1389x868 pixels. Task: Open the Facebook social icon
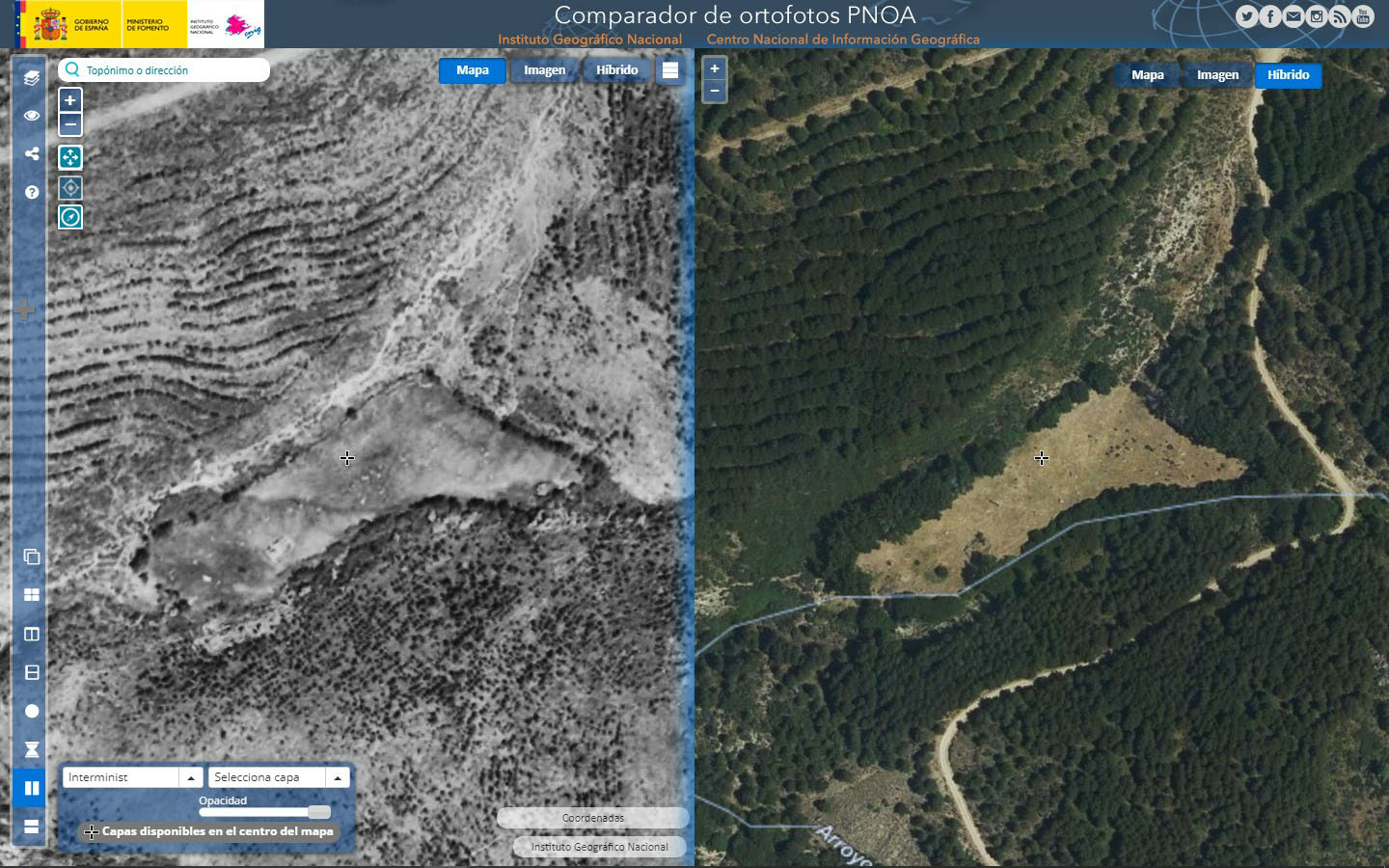(1270, 15)
